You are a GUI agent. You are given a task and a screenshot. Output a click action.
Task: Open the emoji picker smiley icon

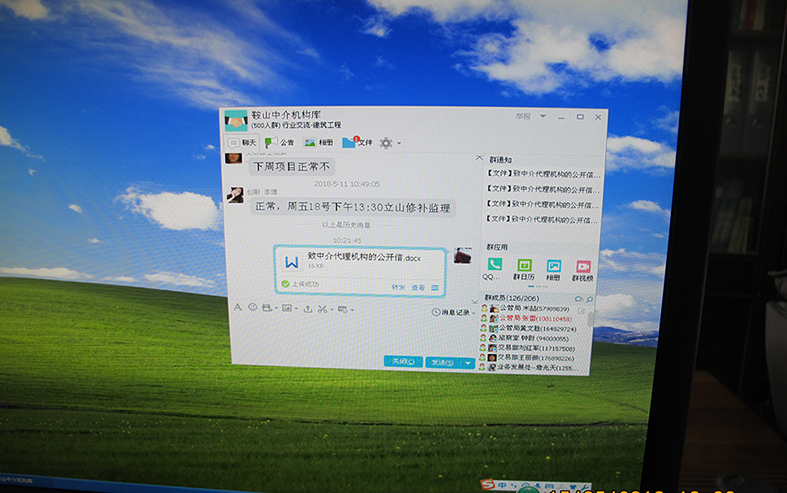252,308
